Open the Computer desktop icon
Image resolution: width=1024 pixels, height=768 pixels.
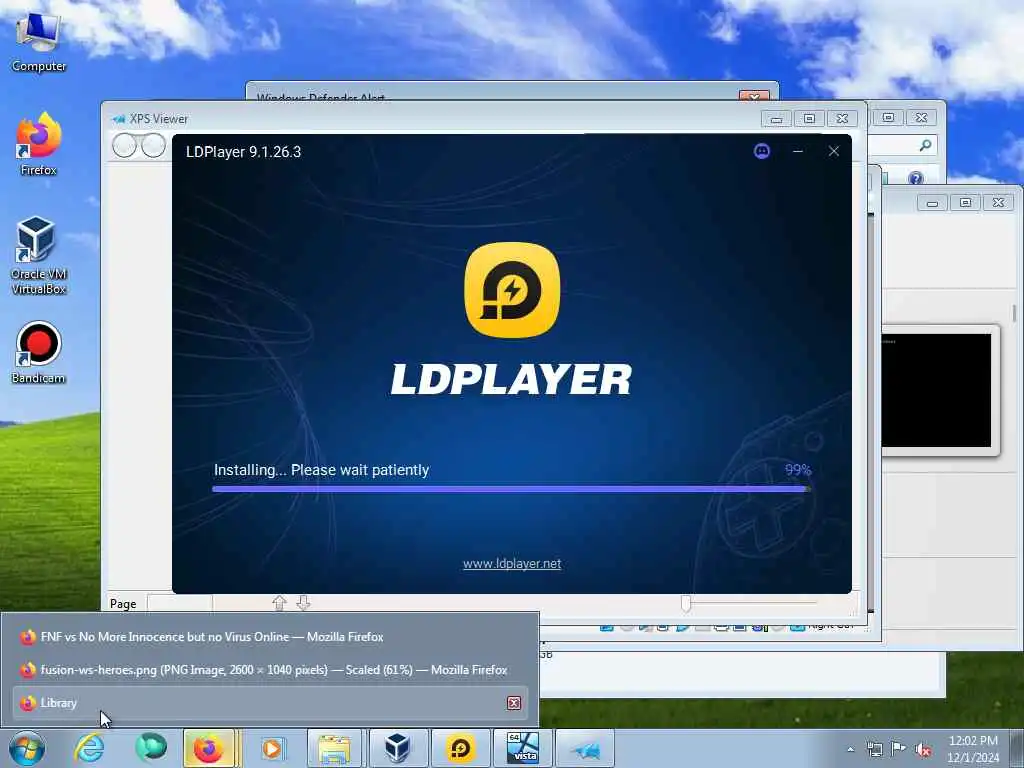(x=39, y=42)
